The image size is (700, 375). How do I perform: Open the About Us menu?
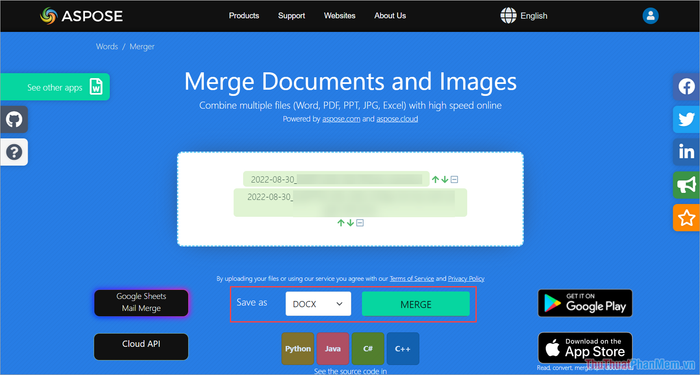coord(390,16)
